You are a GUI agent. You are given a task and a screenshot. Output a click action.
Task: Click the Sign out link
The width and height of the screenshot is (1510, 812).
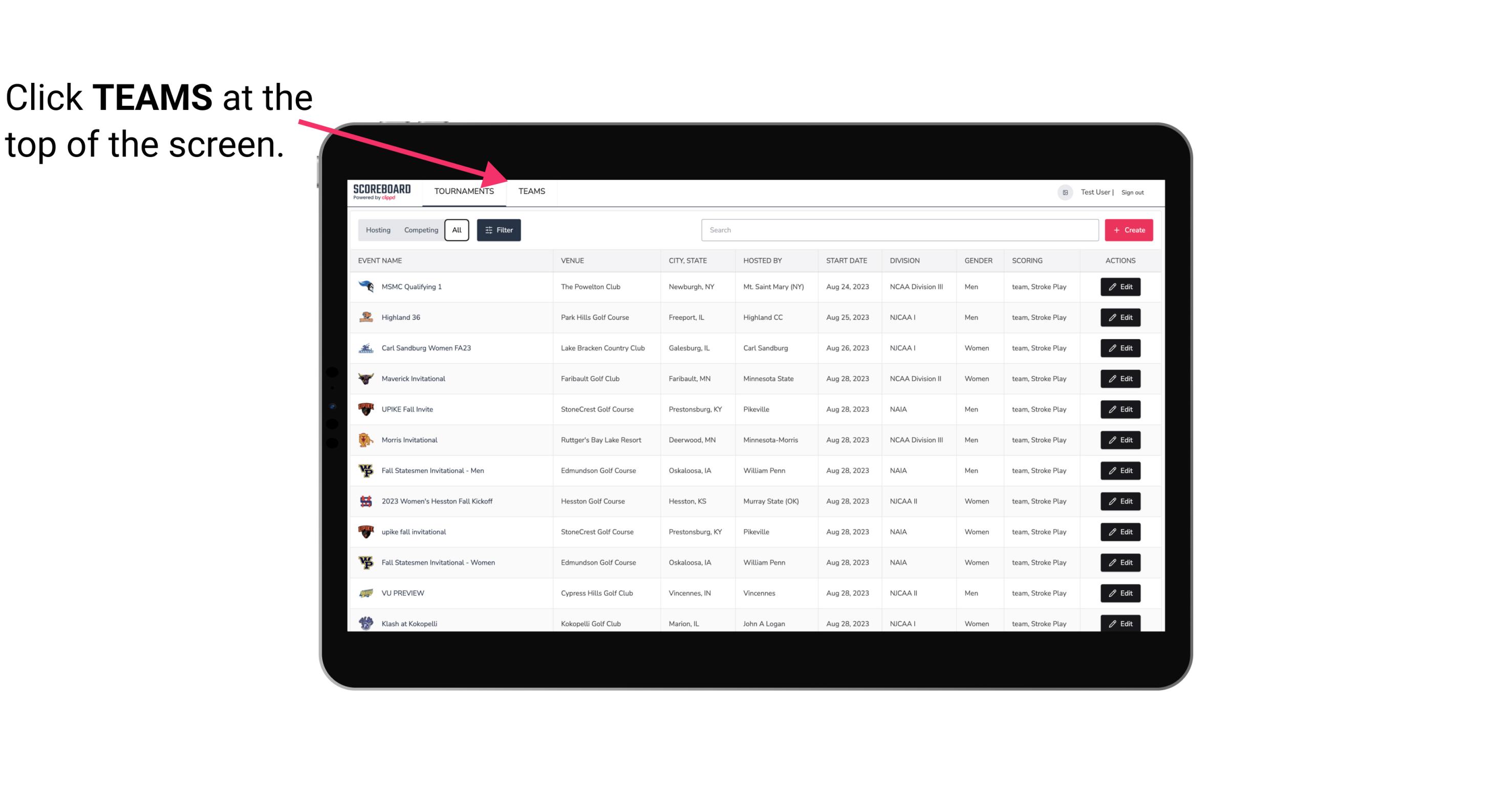tap(1131, 191)
